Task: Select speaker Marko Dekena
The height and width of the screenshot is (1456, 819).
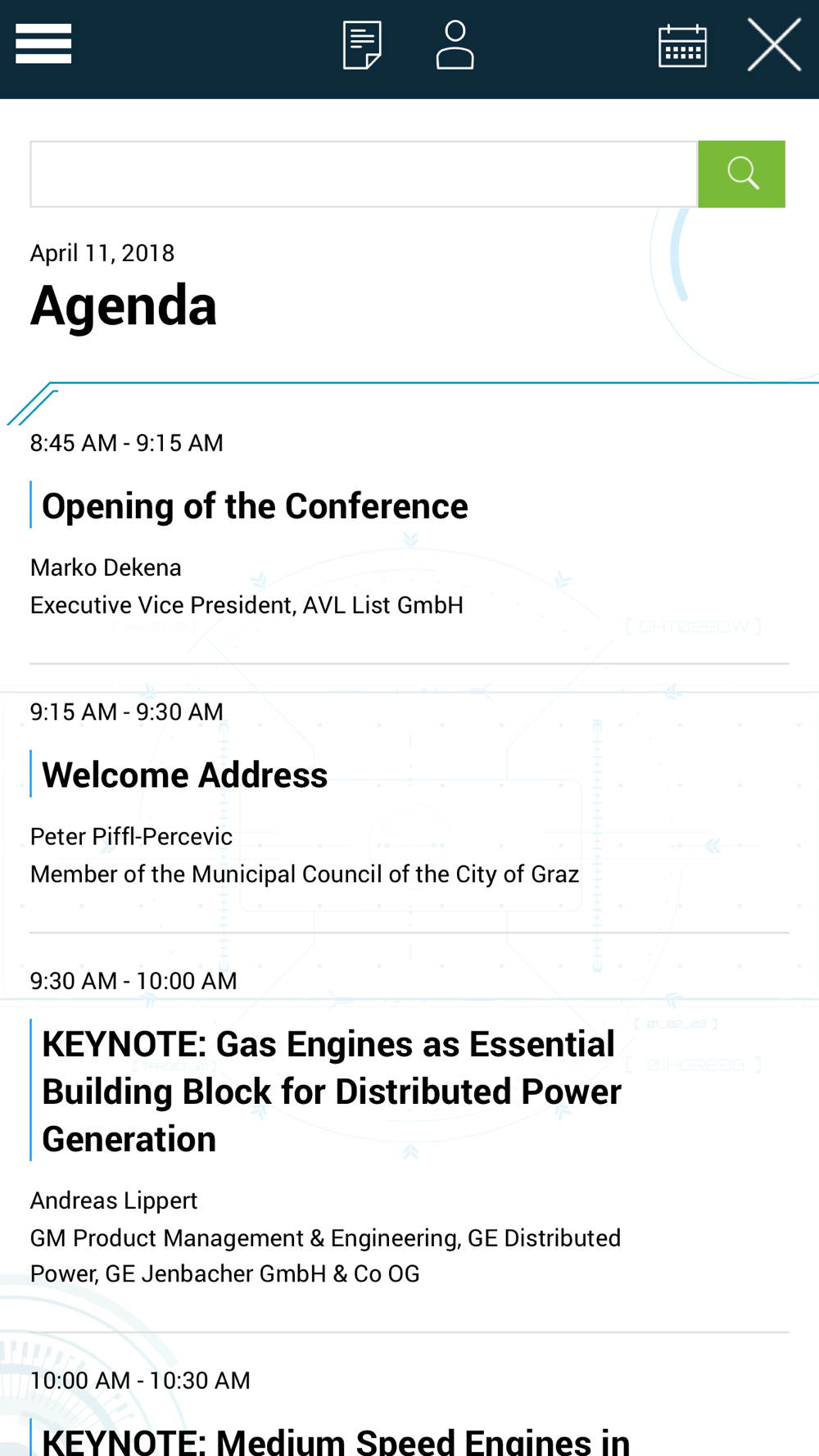Action: [x=106, y=567]
